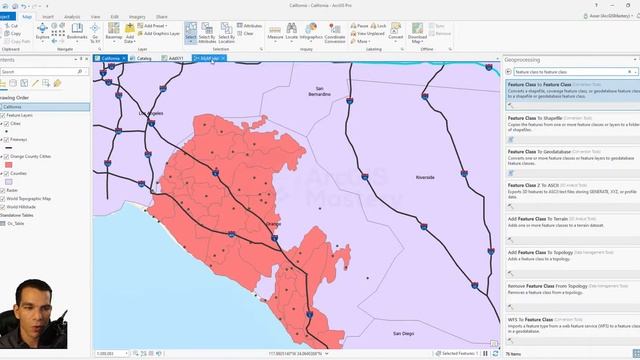
Task: Click the Cut command
Action: coord(11,26)
